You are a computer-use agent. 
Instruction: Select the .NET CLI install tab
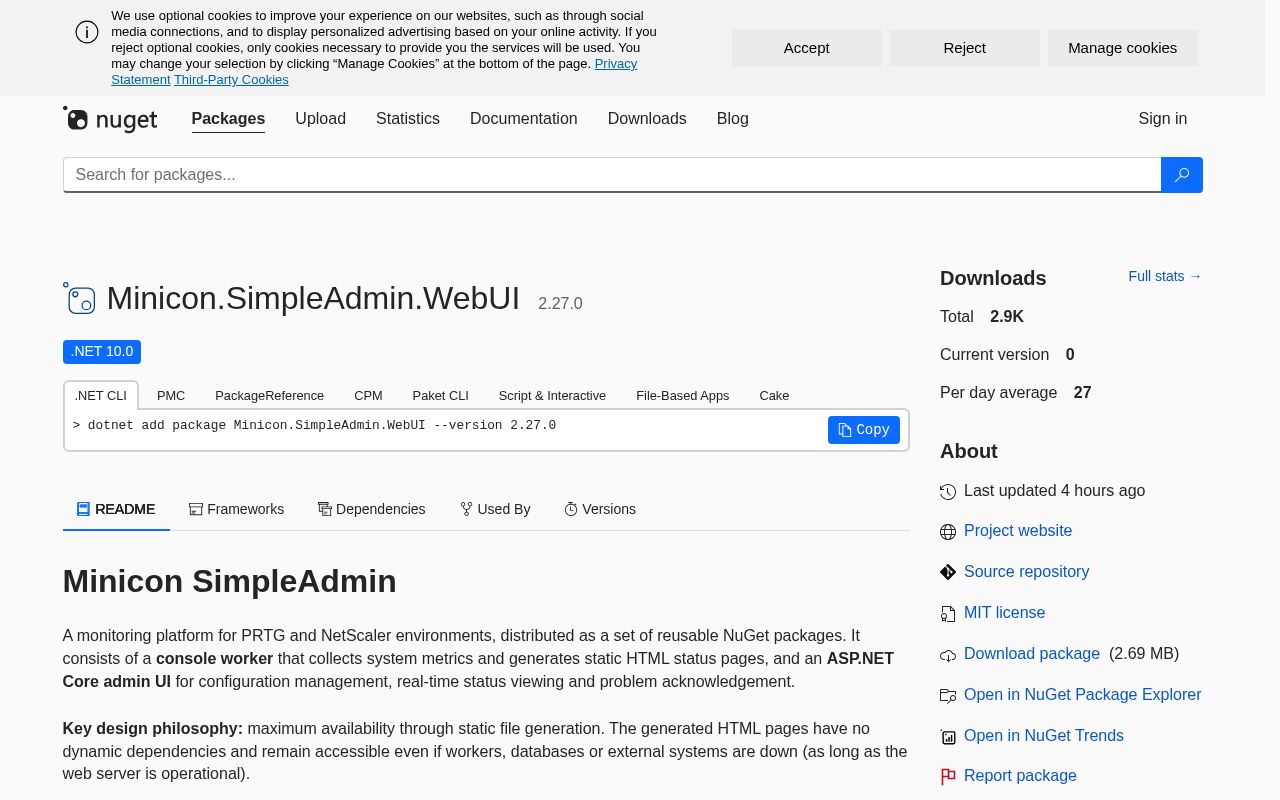coord(101,395)
